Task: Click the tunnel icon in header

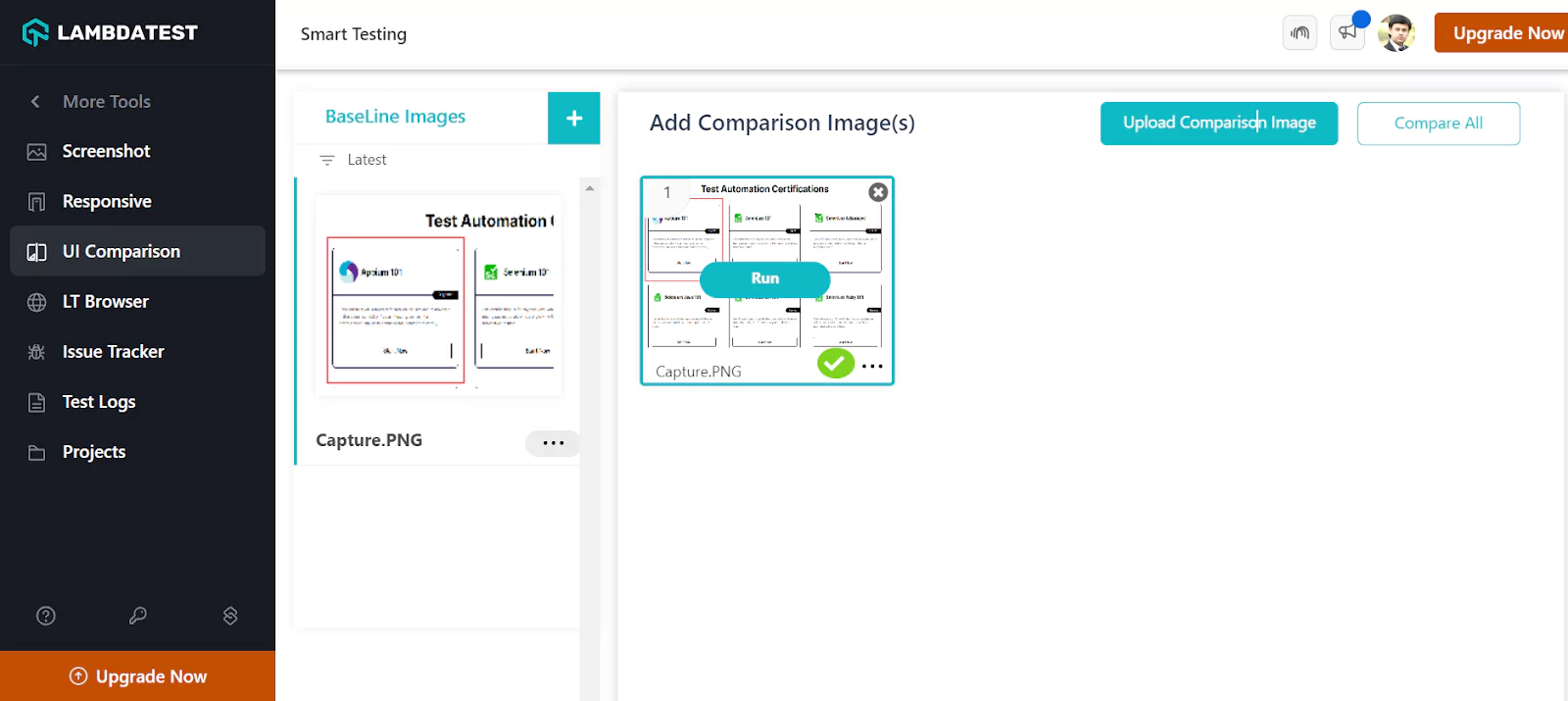Action: click(1299, 32)
